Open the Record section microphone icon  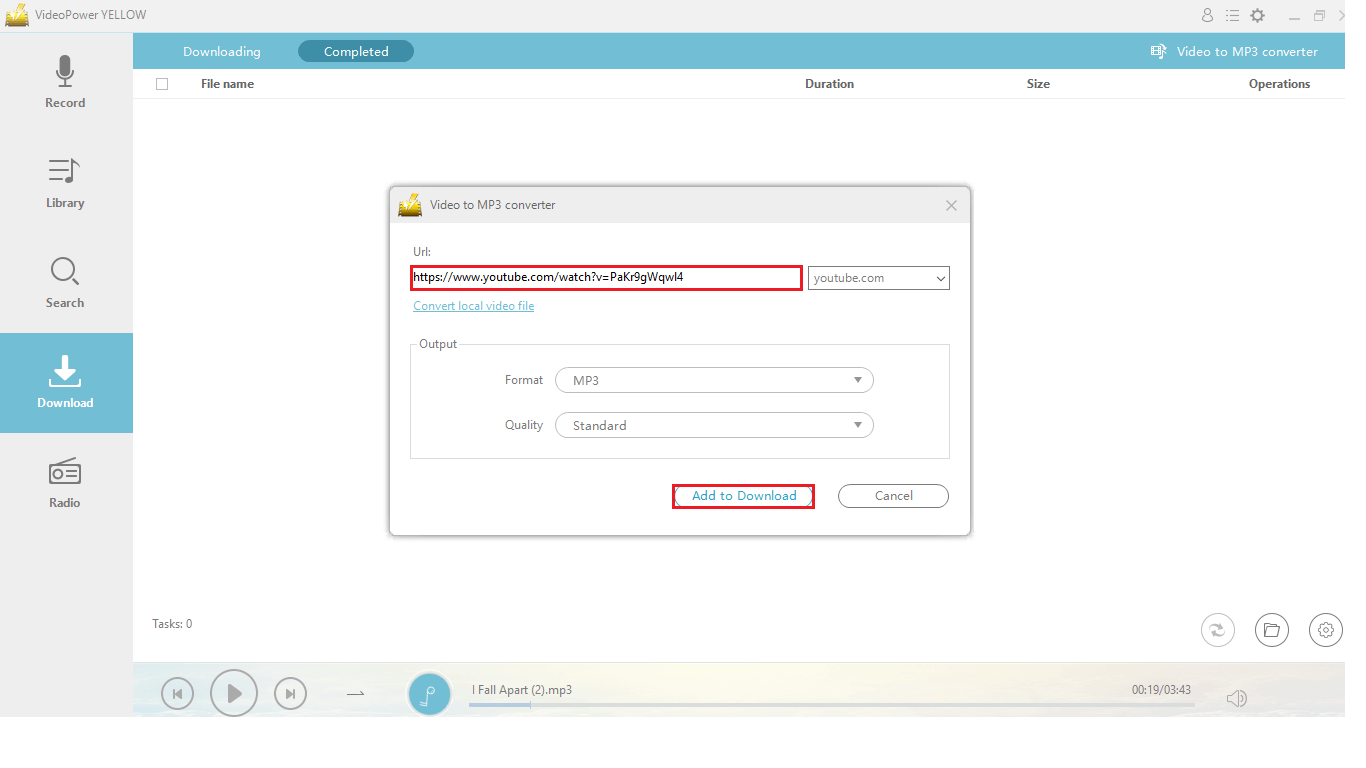65,71
